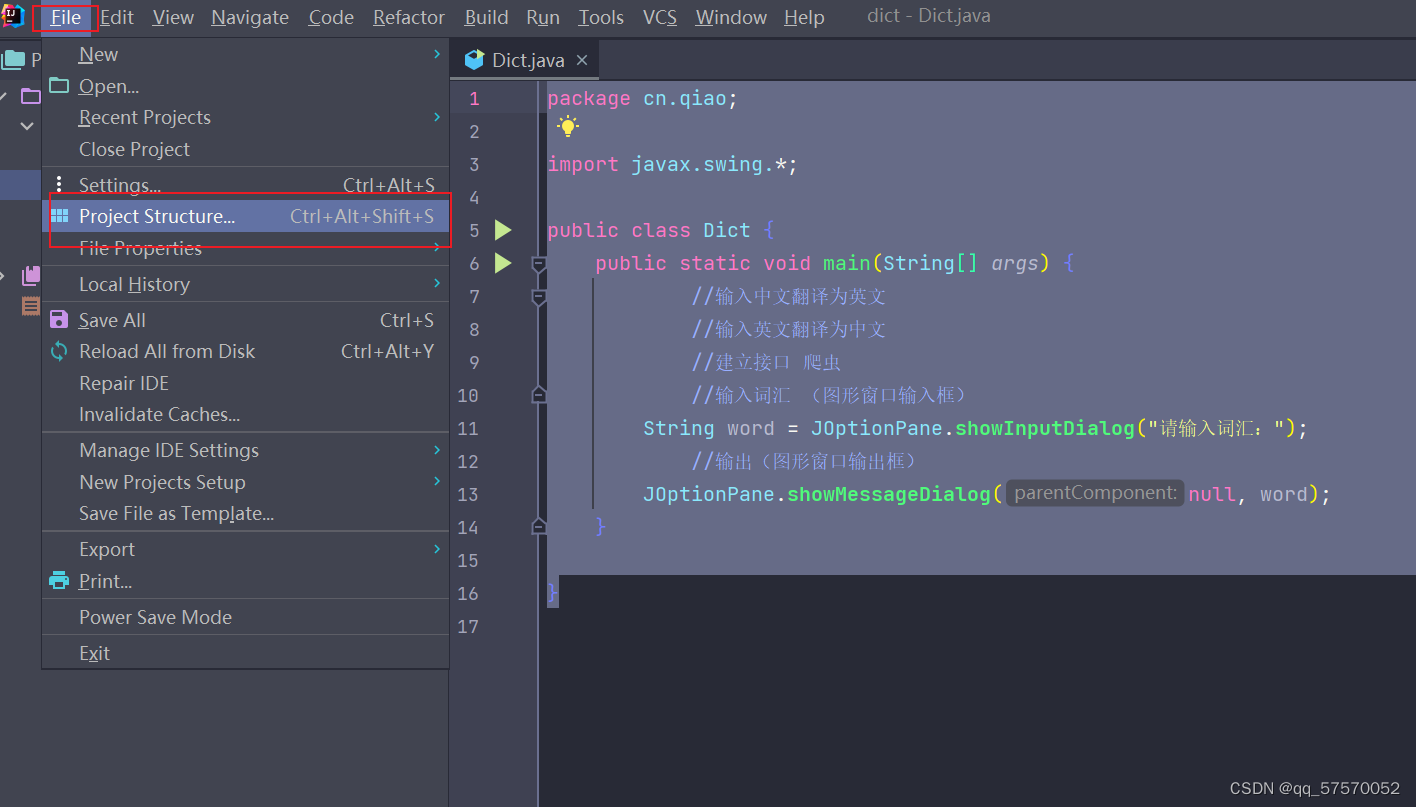The image size is (1416, 807).
Task: Click the yellow light bulb intention icon
Action: (568, 127)
